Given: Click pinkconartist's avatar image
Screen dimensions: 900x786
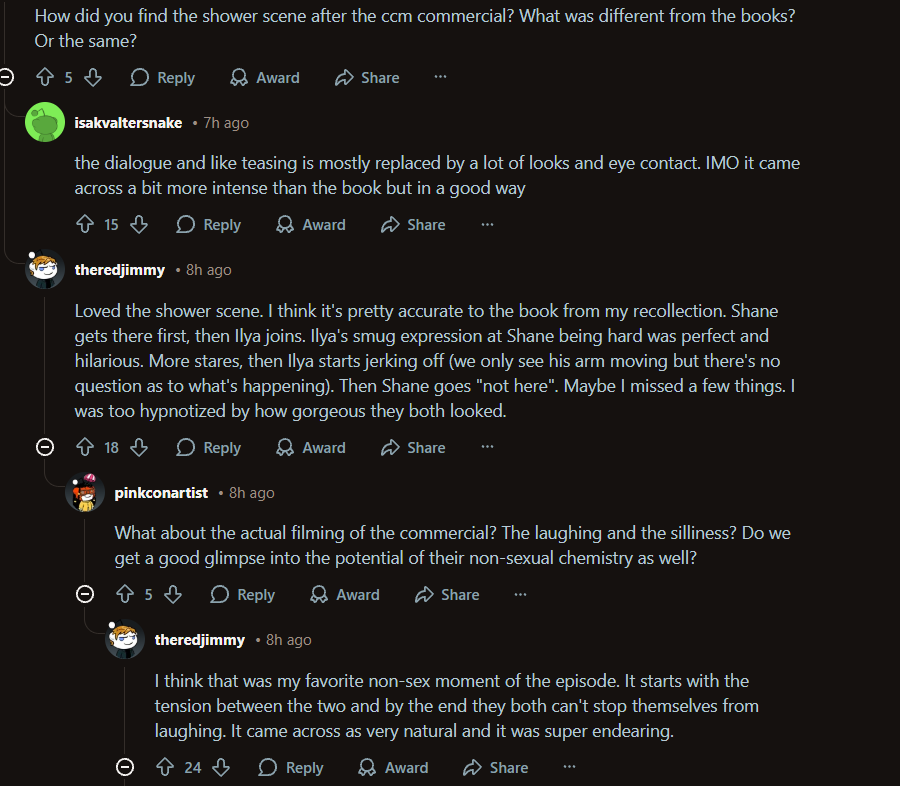Looking at the screenshot, I should pyautogui.click(x=85, y=493).
